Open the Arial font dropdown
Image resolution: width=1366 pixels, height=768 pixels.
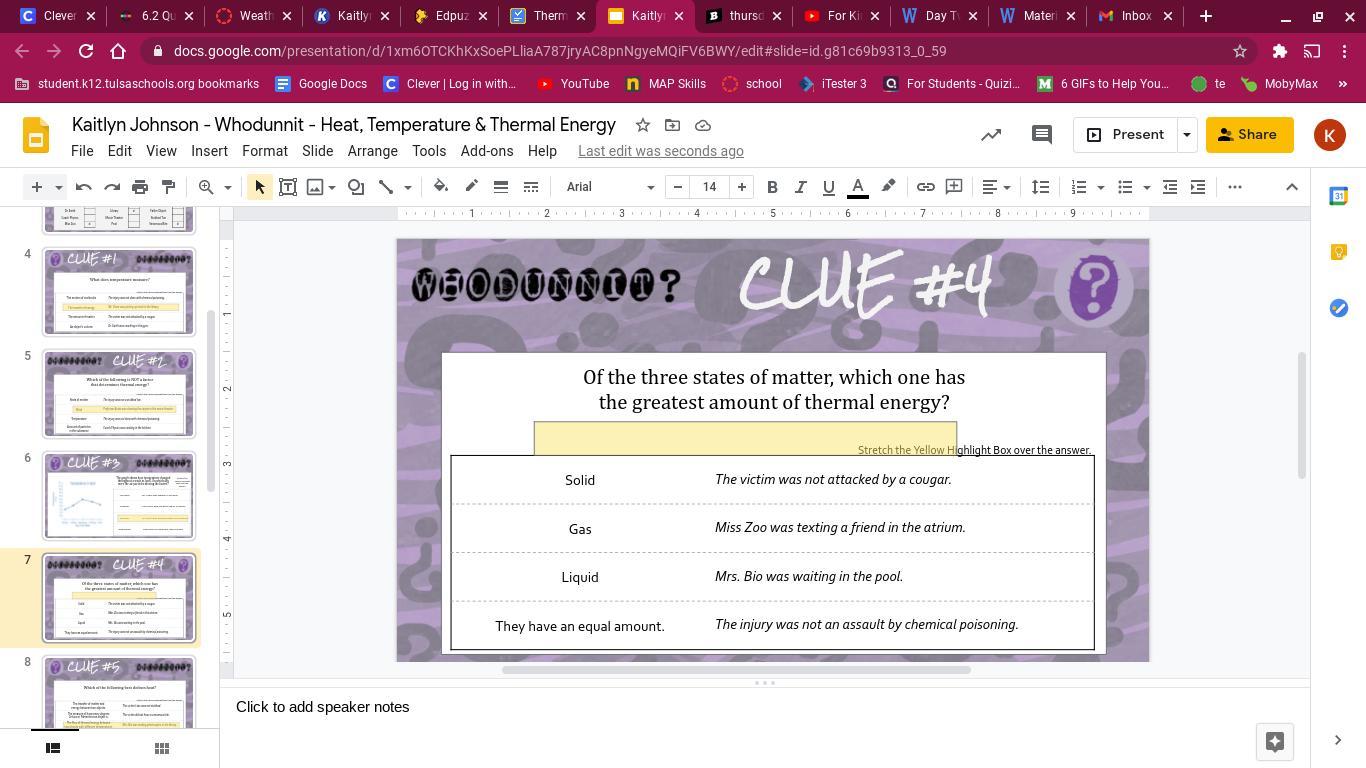tap(609, 187)
